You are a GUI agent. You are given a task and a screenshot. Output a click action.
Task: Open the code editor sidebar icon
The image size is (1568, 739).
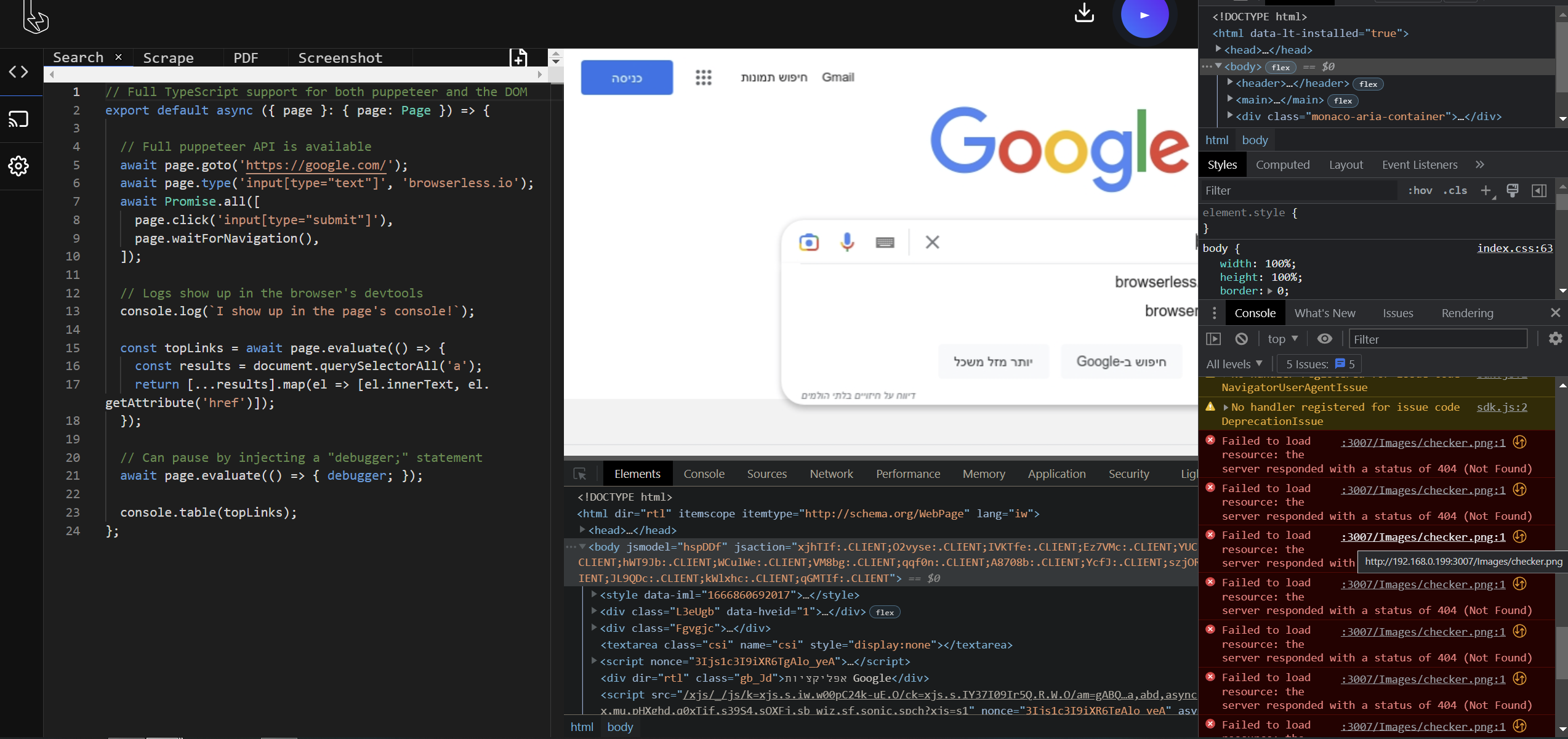[x=18, y=72]
